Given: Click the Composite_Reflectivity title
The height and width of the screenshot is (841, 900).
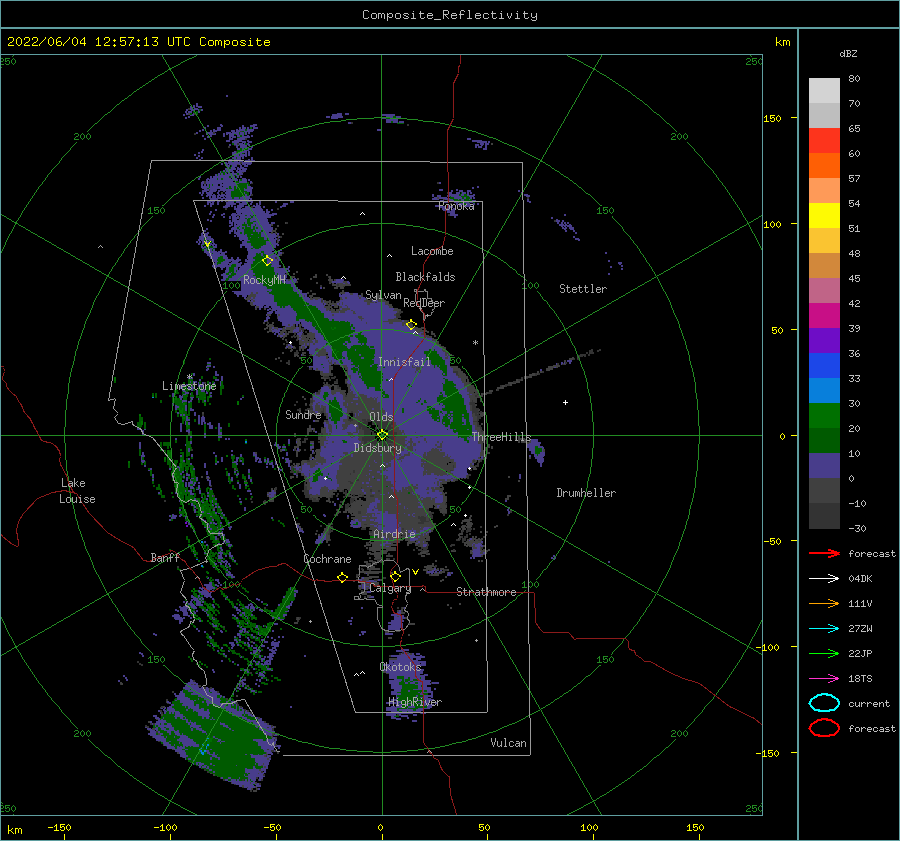Looking at the screenshot, I should tap(449, 15).
